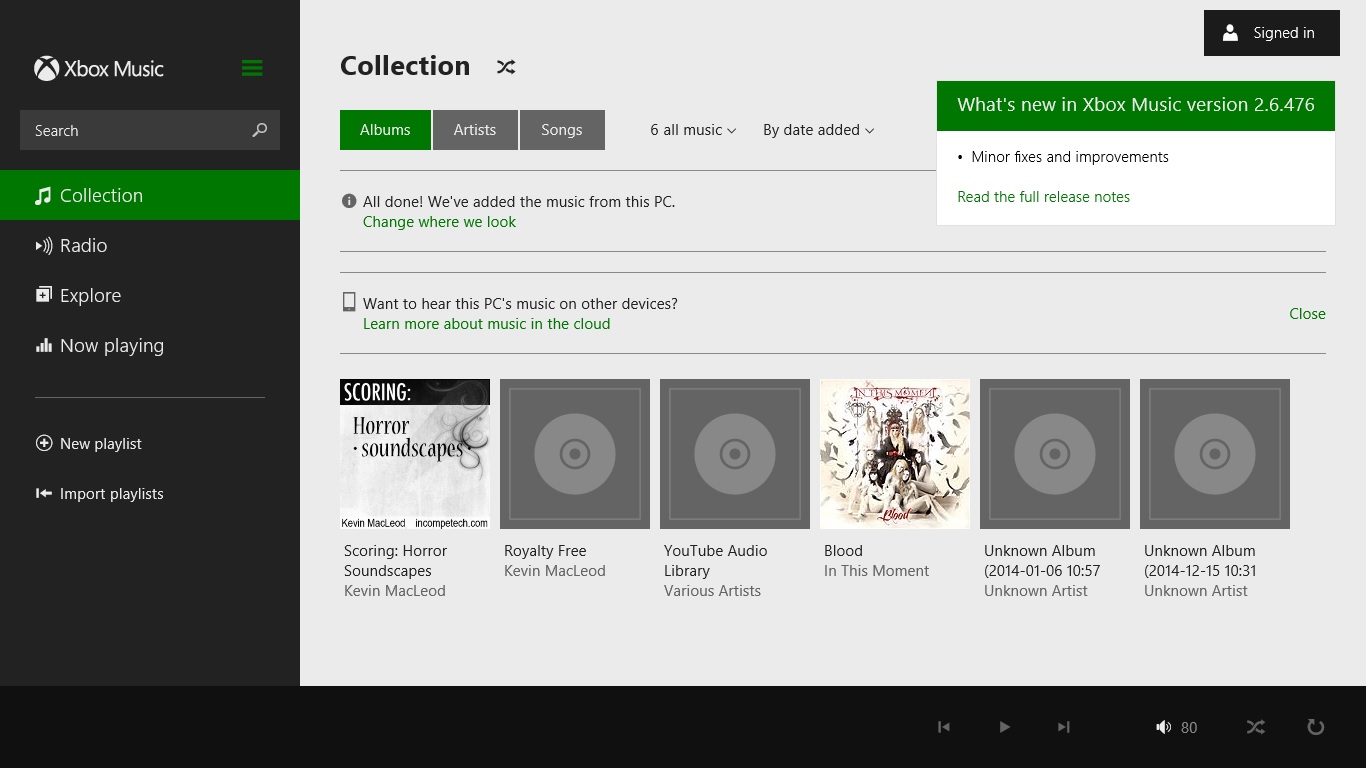Switch to Artists tab
1366x768 pixels.
(x=475, y=130)
